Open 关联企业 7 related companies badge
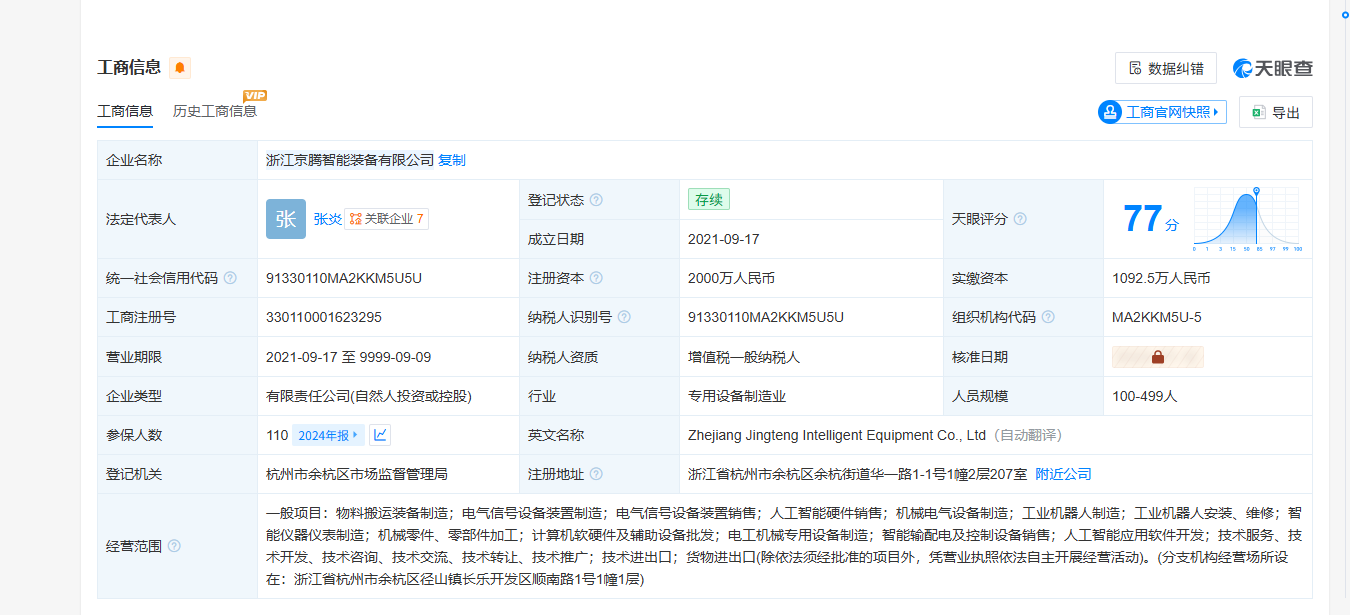Image resolution: width=1350 pixels, height=615 pixels. click(387, 219)
